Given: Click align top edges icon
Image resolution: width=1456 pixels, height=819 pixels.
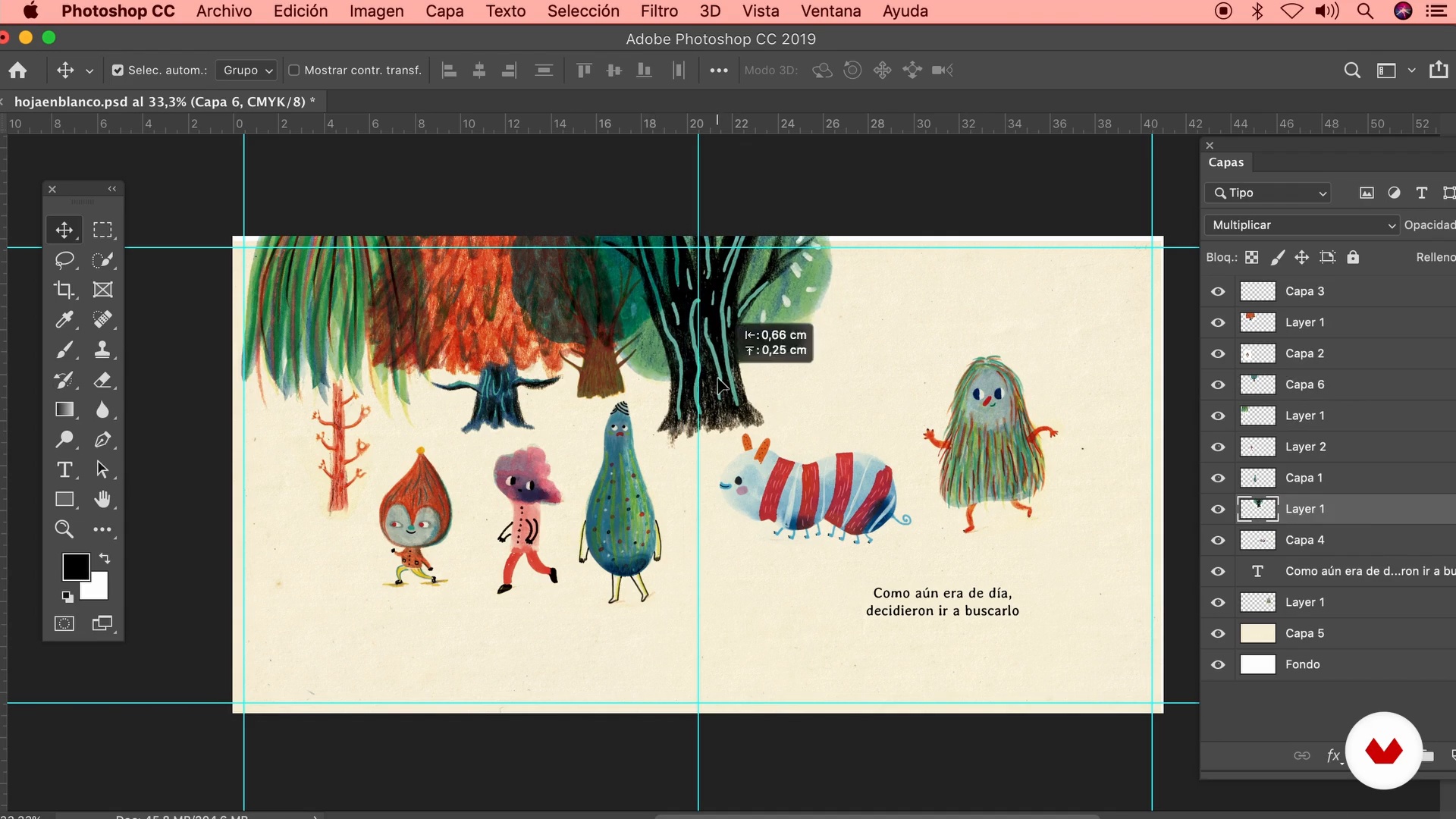Looking at the screenshot, I should tap(583, 70).
